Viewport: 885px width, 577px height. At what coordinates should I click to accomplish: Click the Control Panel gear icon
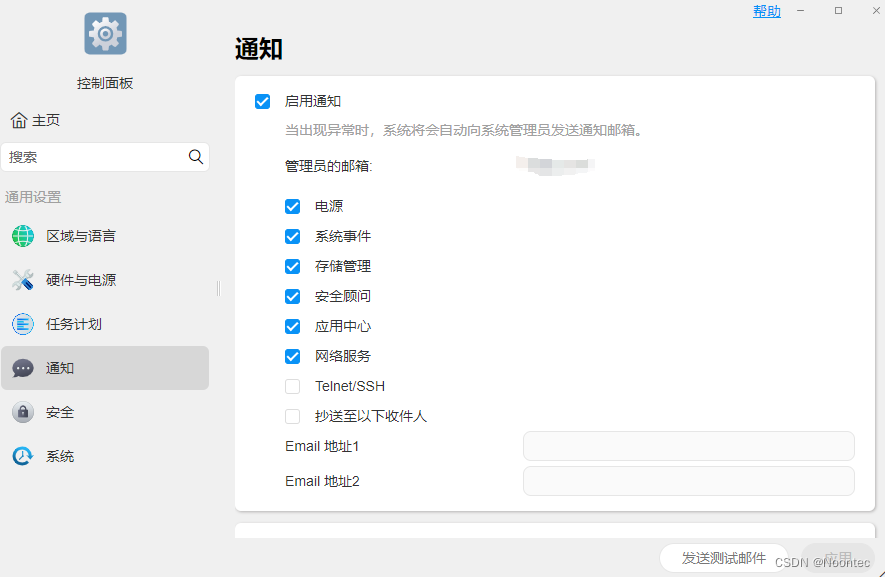105,34
